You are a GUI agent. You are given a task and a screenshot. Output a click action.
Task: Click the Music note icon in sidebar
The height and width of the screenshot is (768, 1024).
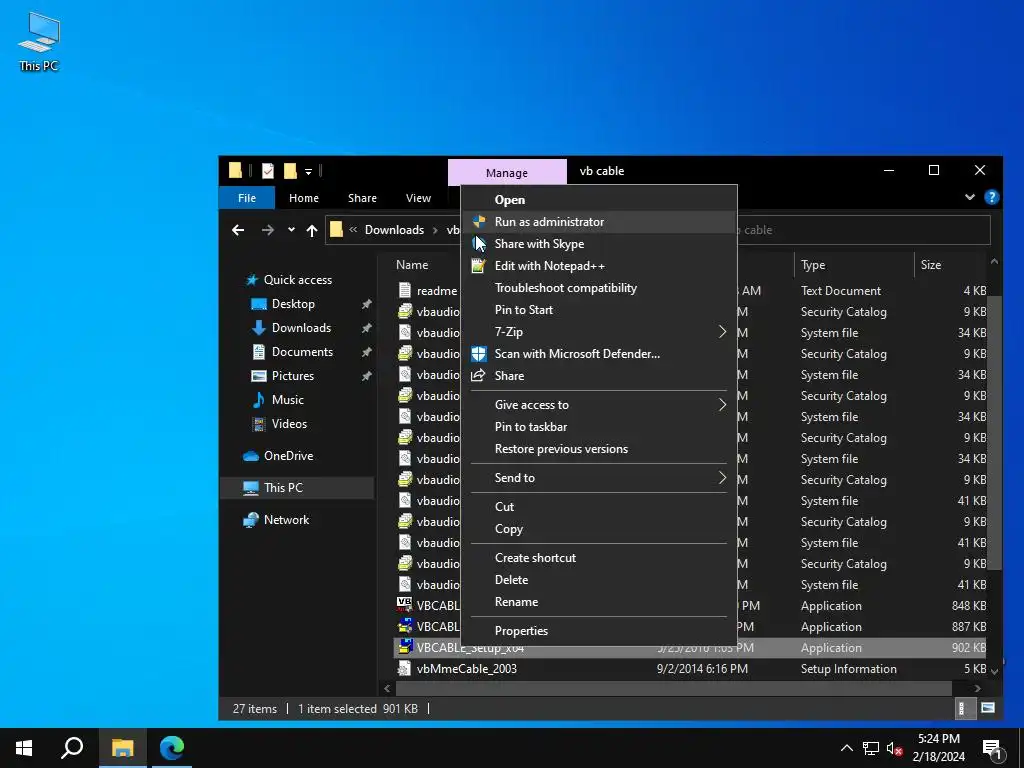[259, 400]
